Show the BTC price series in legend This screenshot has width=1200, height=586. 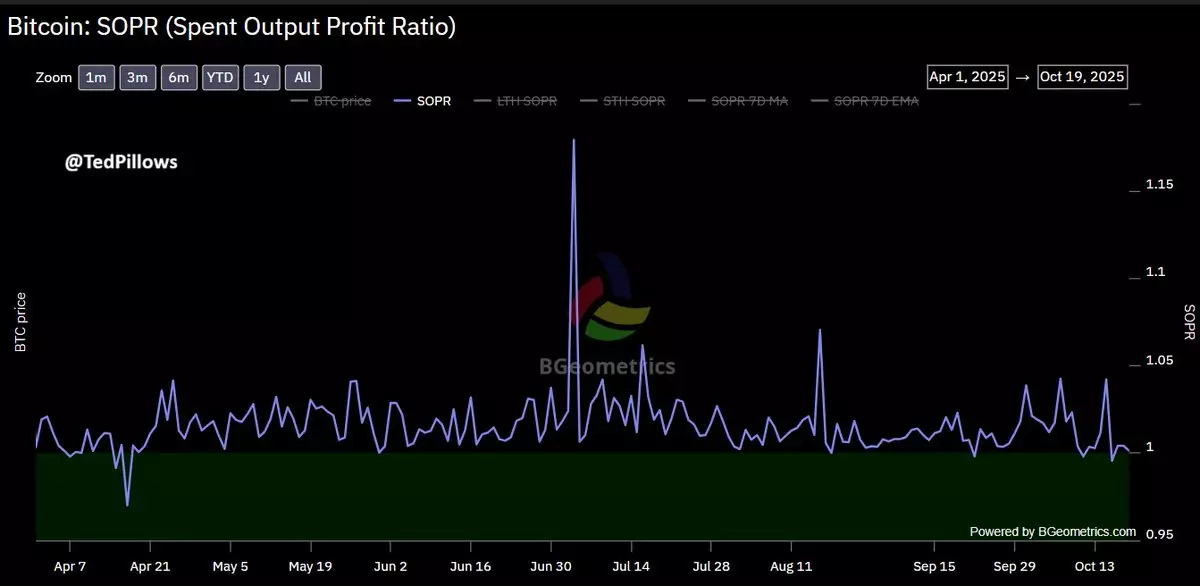pyautogui.click(x=332, y=101)
